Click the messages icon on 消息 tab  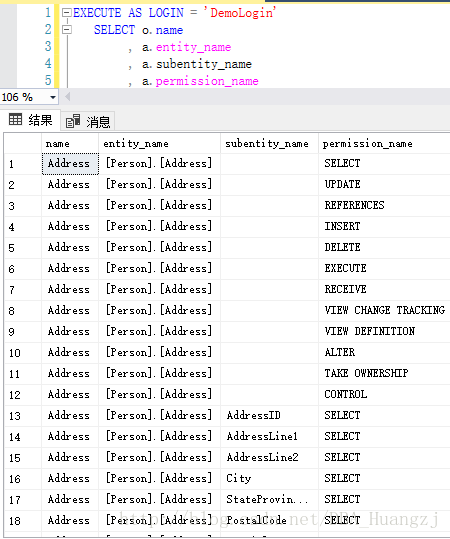point(73,121)
